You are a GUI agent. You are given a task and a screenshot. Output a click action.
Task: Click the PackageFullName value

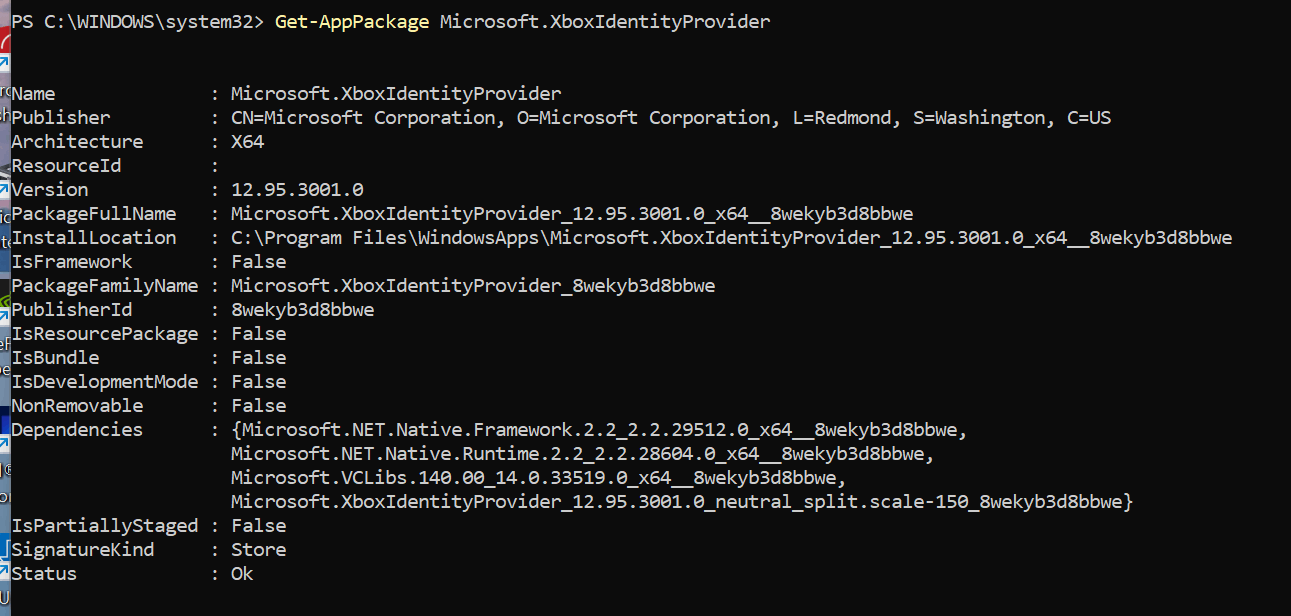pyautogui.click(x=572, y=214)
